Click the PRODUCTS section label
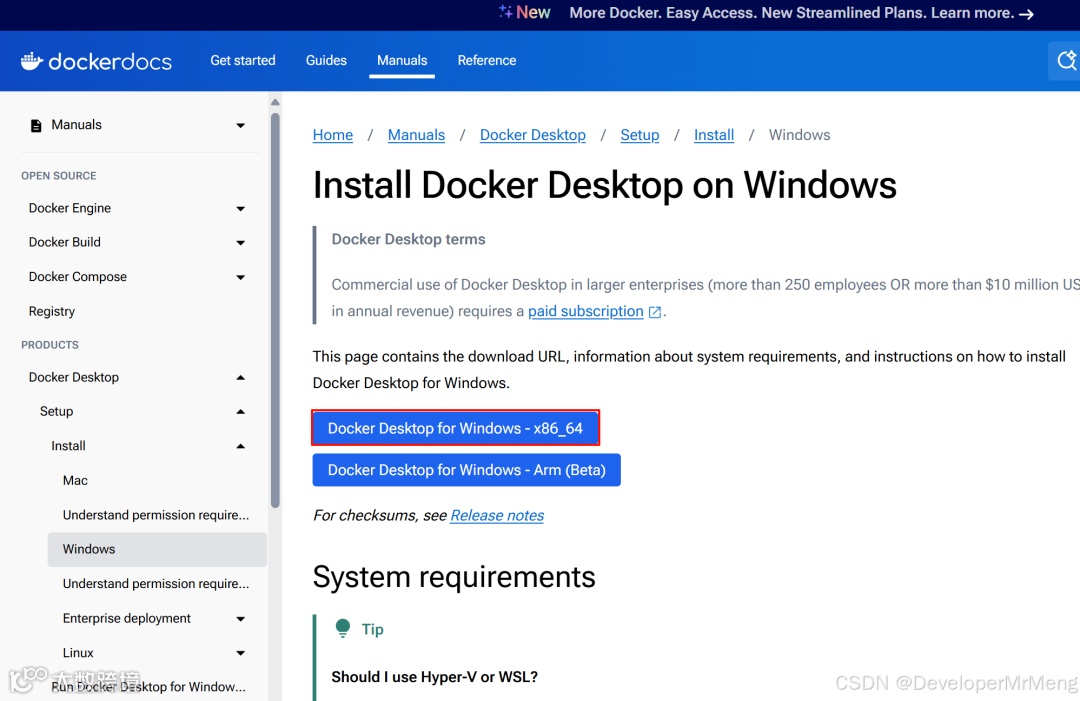 coord(50,345)
